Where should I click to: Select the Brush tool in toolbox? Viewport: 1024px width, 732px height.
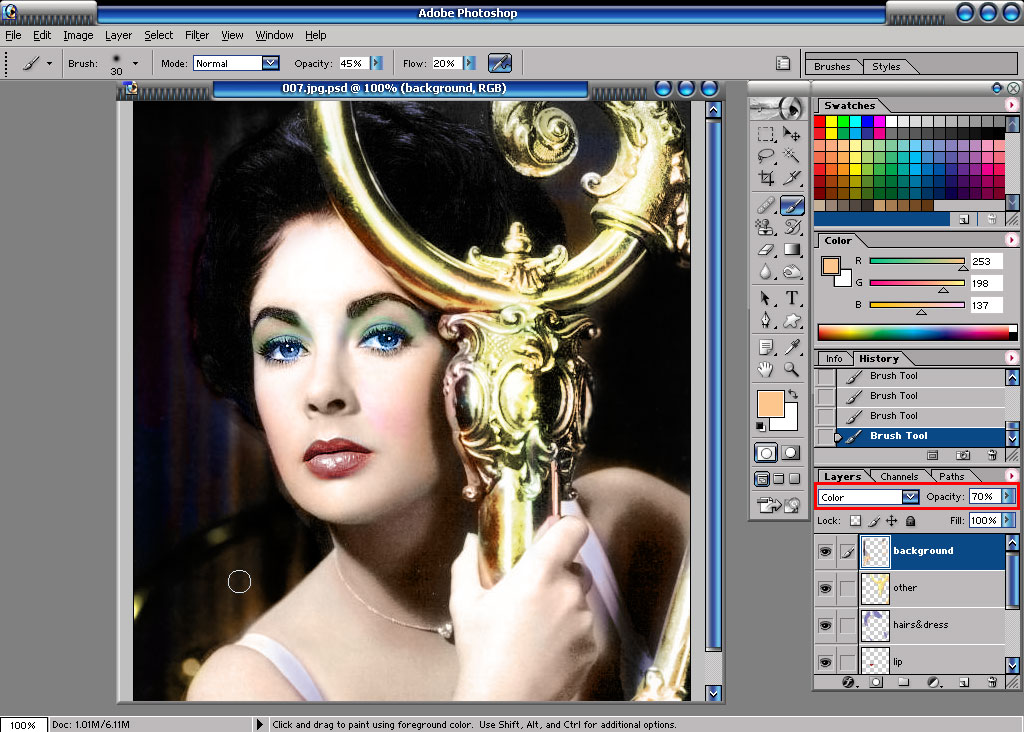click(x=792, y=206)
